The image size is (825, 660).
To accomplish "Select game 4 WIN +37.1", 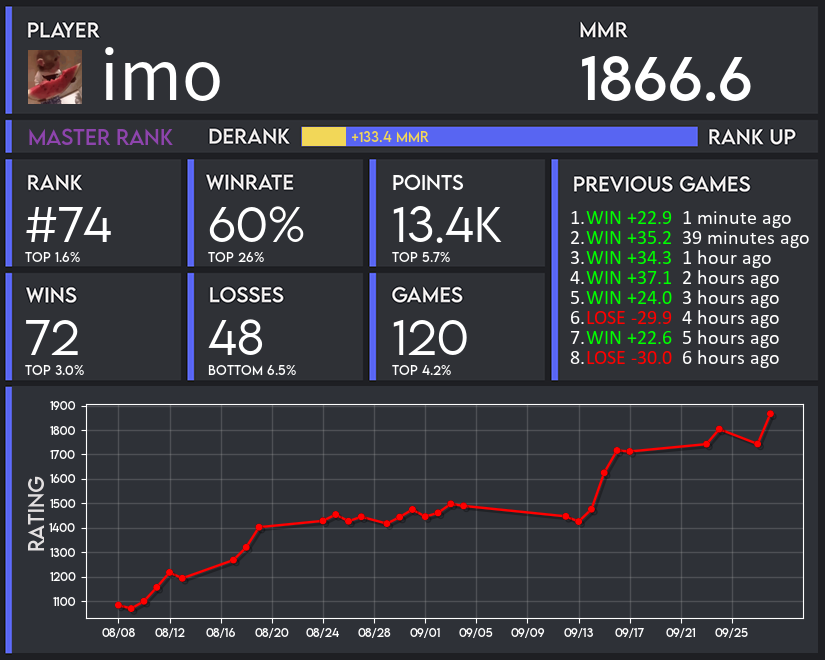I will (629, 278).
